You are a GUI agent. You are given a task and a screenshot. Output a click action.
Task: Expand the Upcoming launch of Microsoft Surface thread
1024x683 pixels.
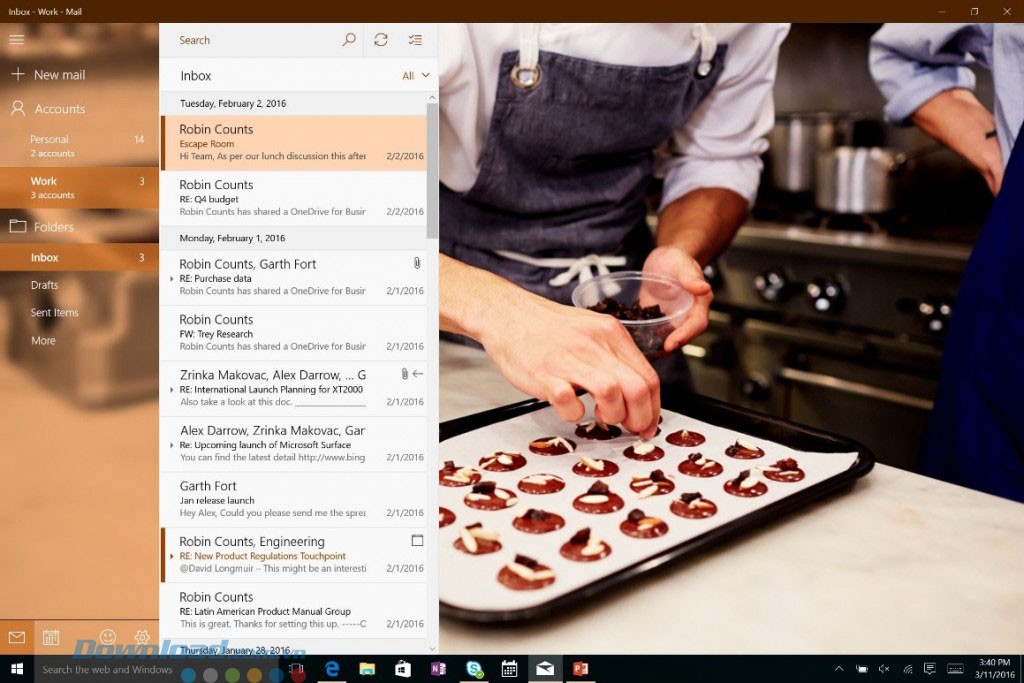(x=172, y=445)
